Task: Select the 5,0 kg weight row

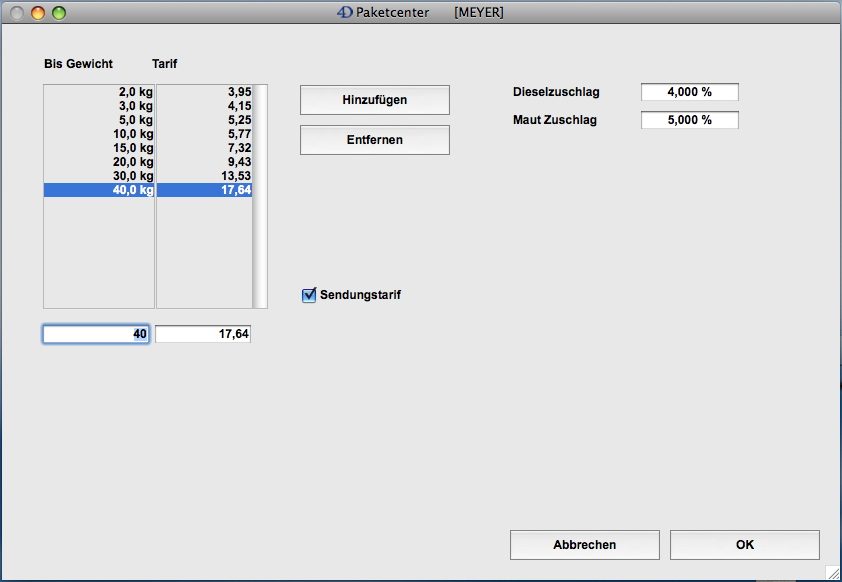Action: click(99, 119)
